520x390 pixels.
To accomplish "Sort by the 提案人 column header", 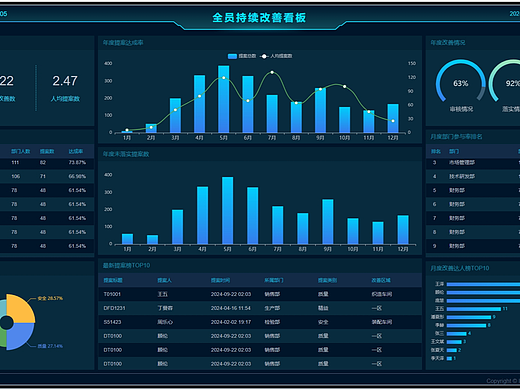I will point(164,280).
